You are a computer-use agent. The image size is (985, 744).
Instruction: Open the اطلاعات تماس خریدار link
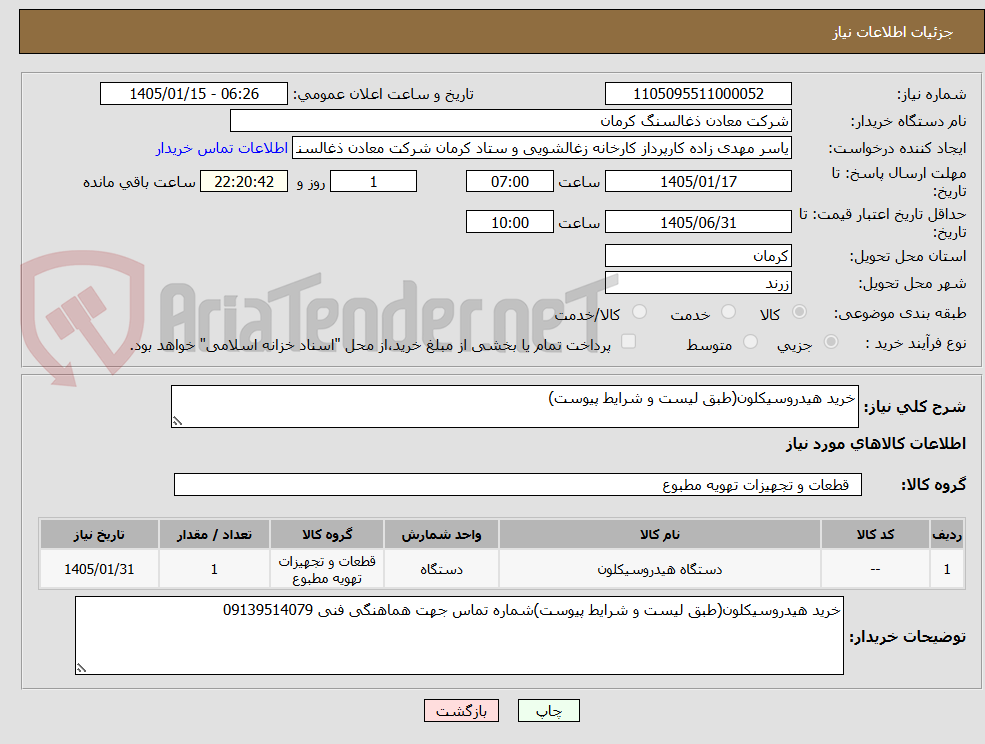(x=222, y=148)
